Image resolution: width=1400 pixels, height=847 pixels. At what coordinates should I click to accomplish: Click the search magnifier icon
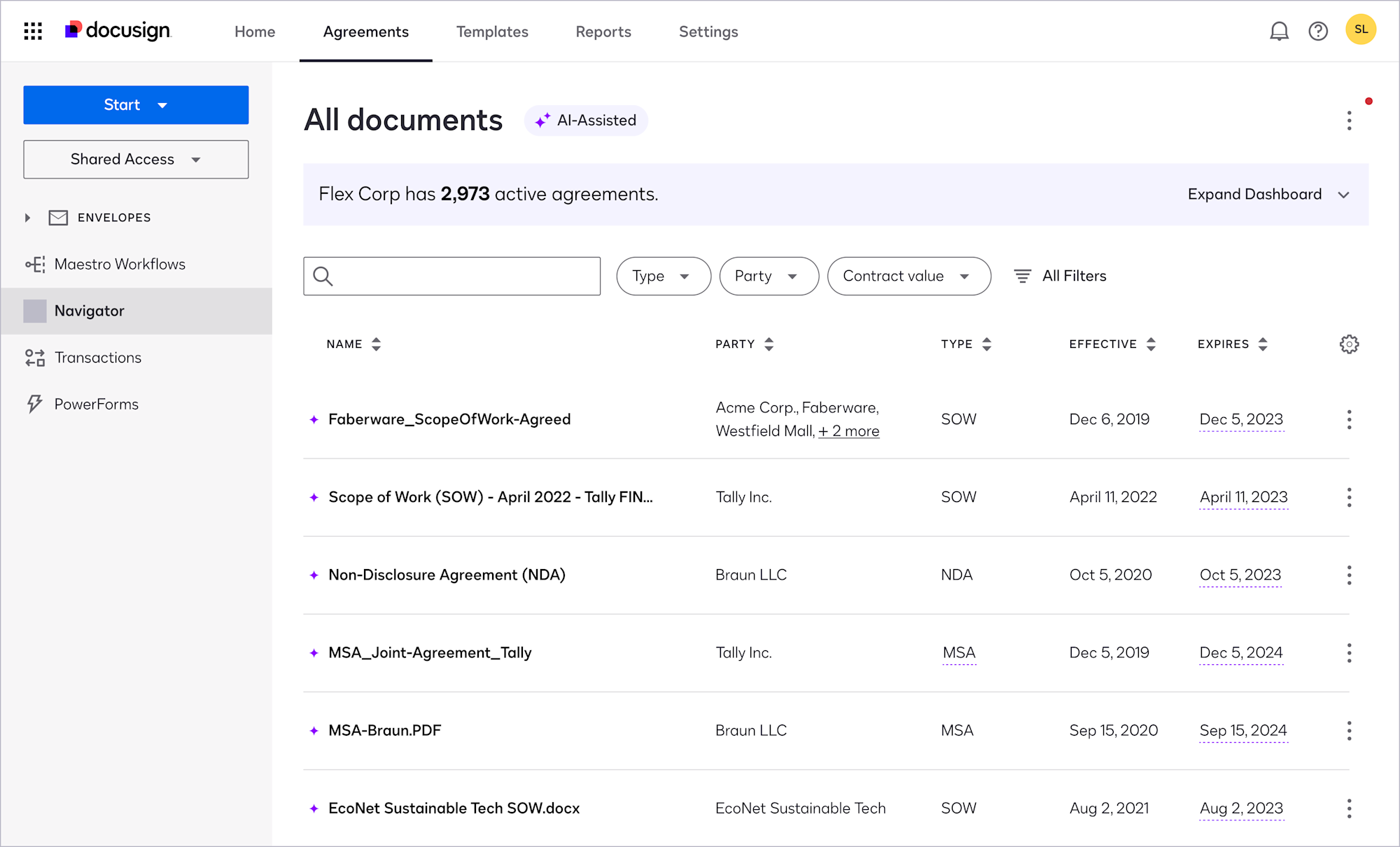coord(323,276)
